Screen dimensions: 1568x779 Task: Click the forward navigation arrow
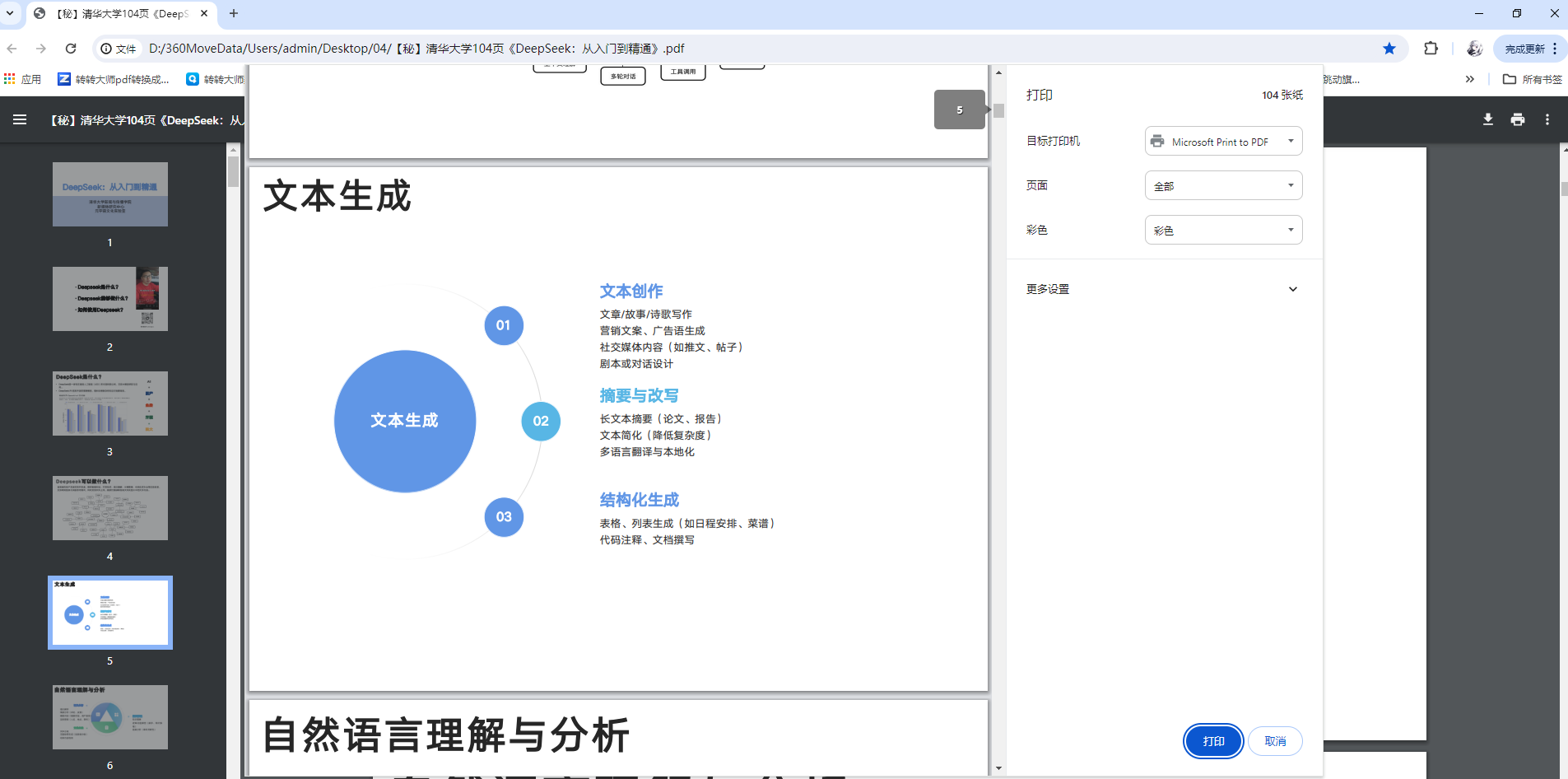click(42, 49)
